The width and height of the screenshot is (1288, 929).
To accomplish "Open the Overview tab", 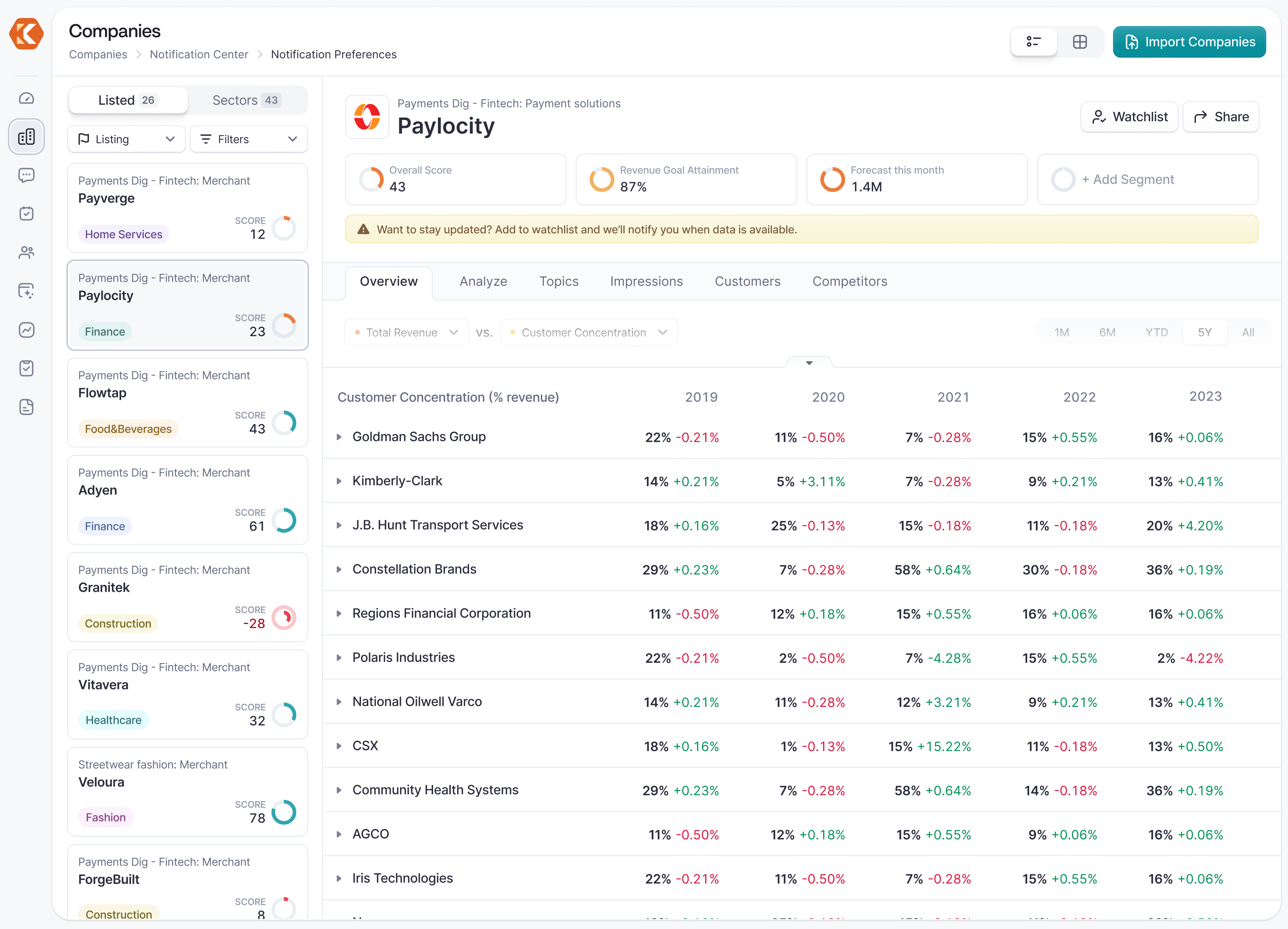I will (x=388, y=282).
